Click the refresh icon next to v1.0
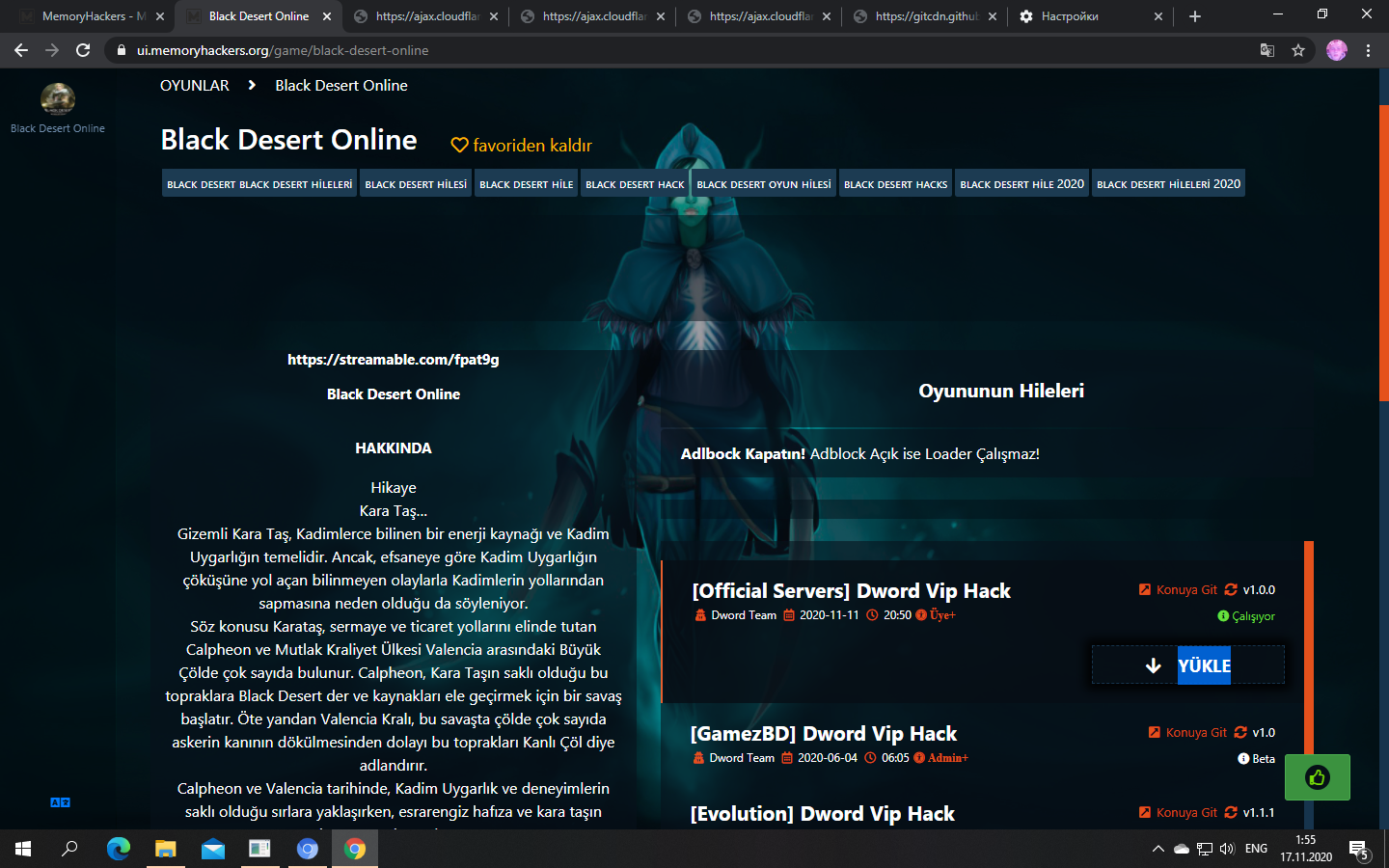Viewport: 1389px width, 868px height. pos(1240,732)
